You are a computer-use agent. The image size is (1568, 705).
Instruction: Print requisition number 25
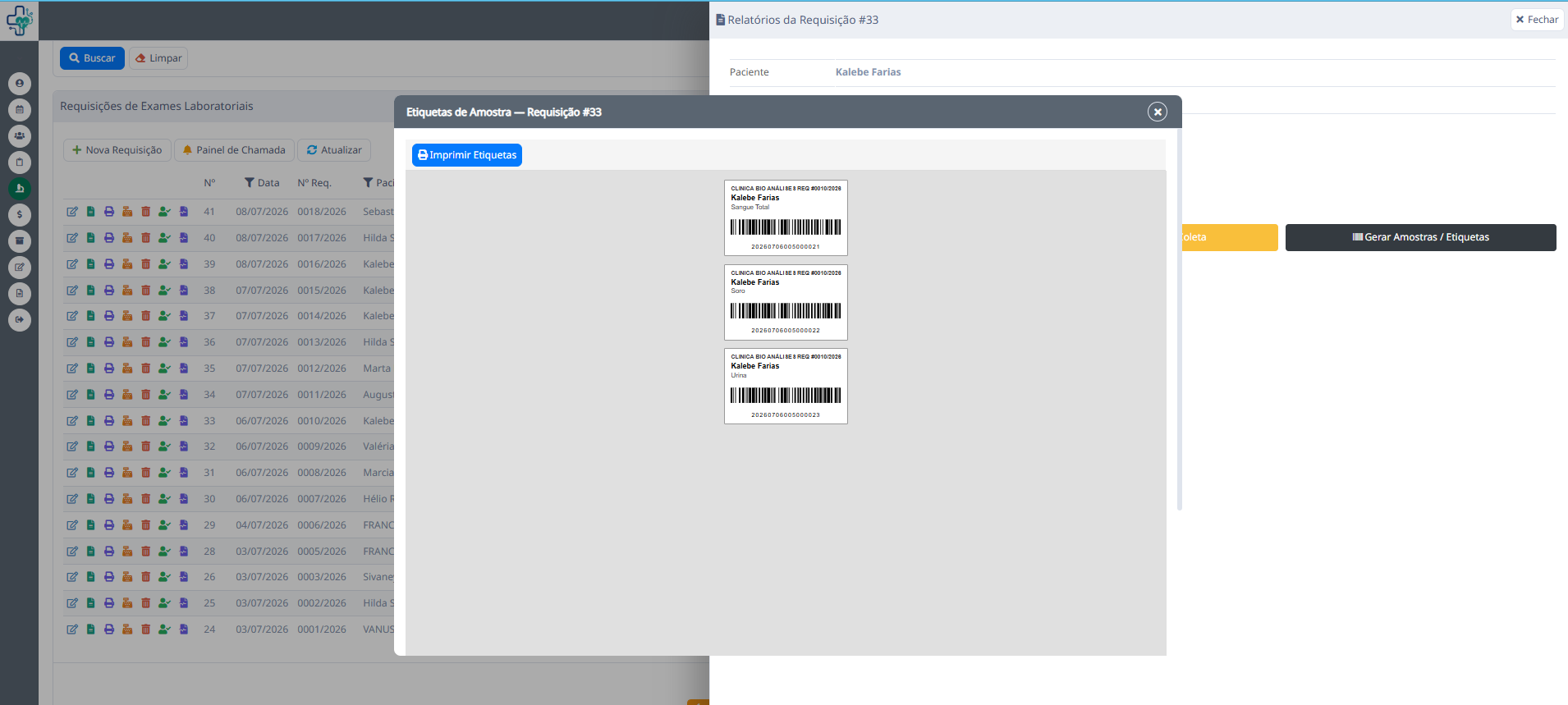click(109, 603)
